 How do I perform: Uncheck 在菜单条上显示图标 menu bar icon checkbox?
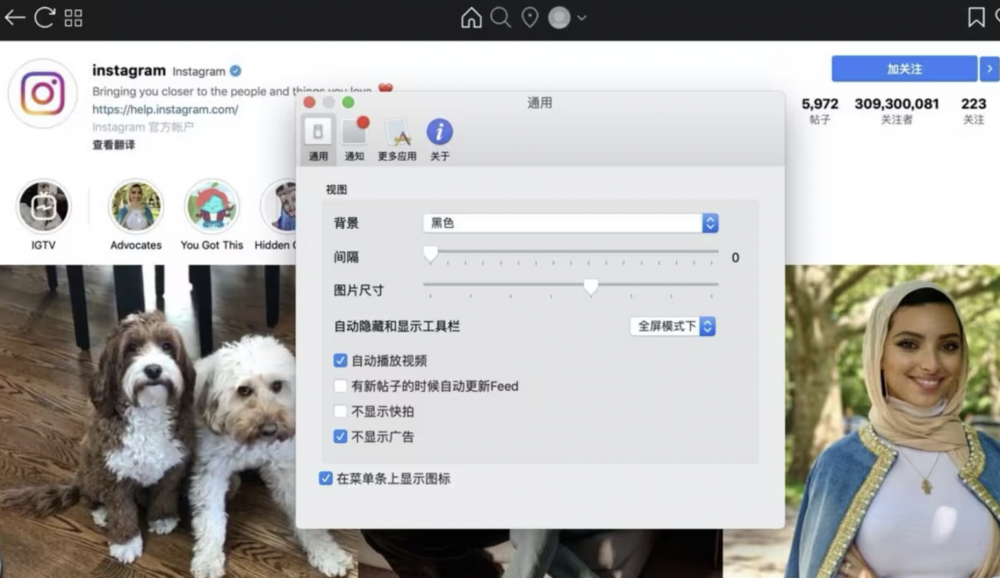[325, 478]
